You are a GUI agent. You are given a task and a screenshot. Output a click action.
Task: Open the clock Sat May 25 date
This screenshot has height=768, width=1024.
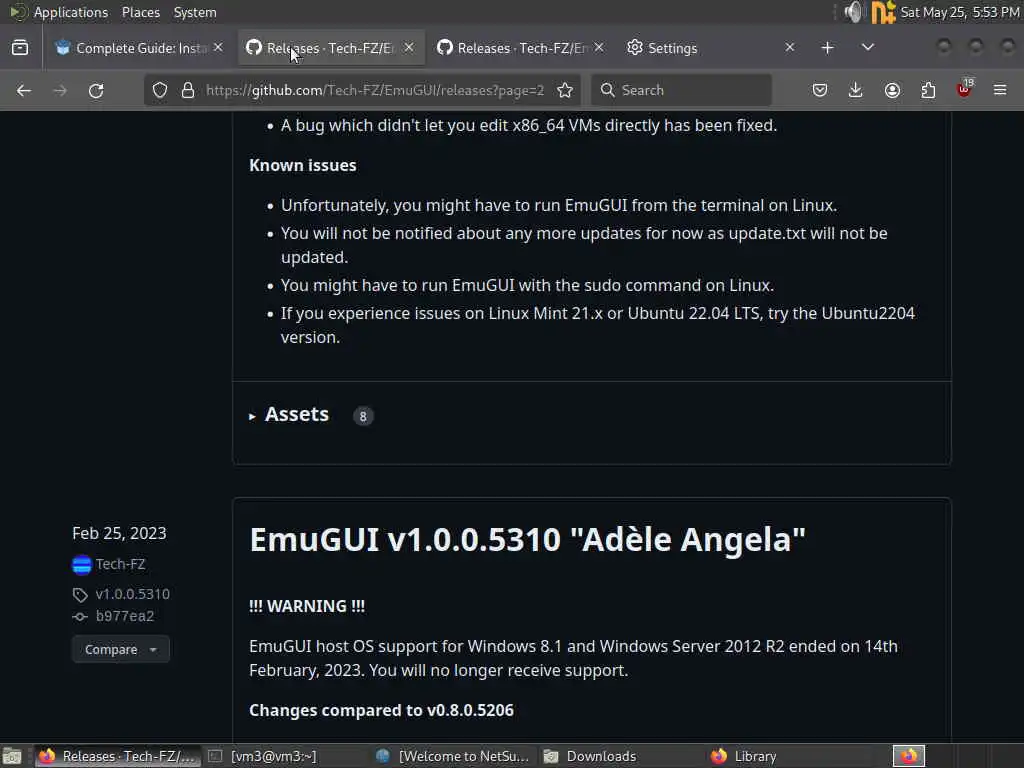960,12
